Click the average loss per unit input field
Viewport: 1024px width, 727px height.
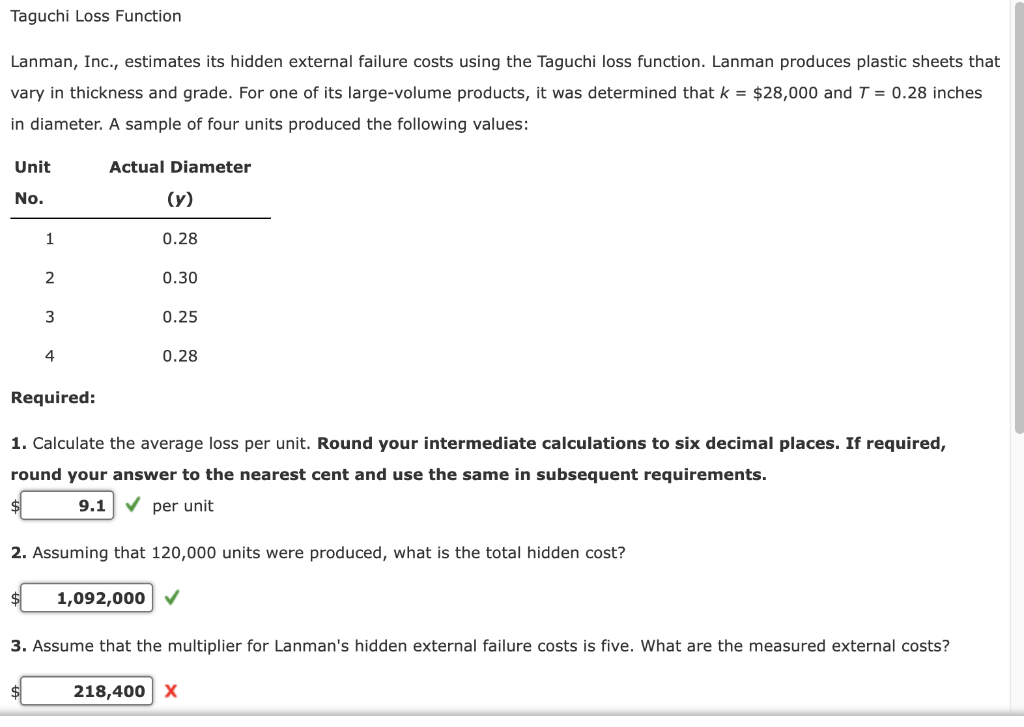point(67,506)
